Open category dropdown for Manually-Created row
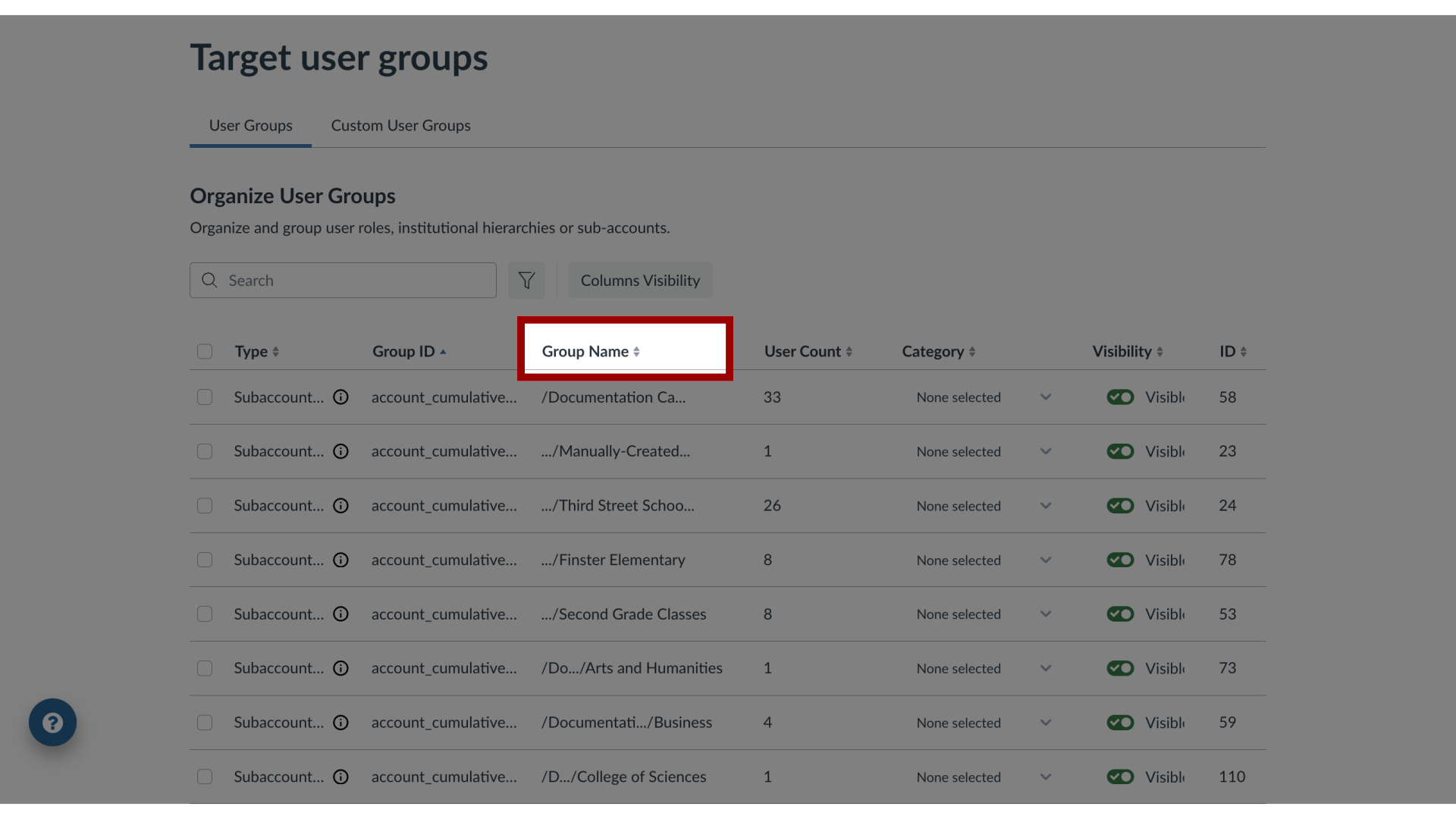1456x819 pixels. coord(984,451)
